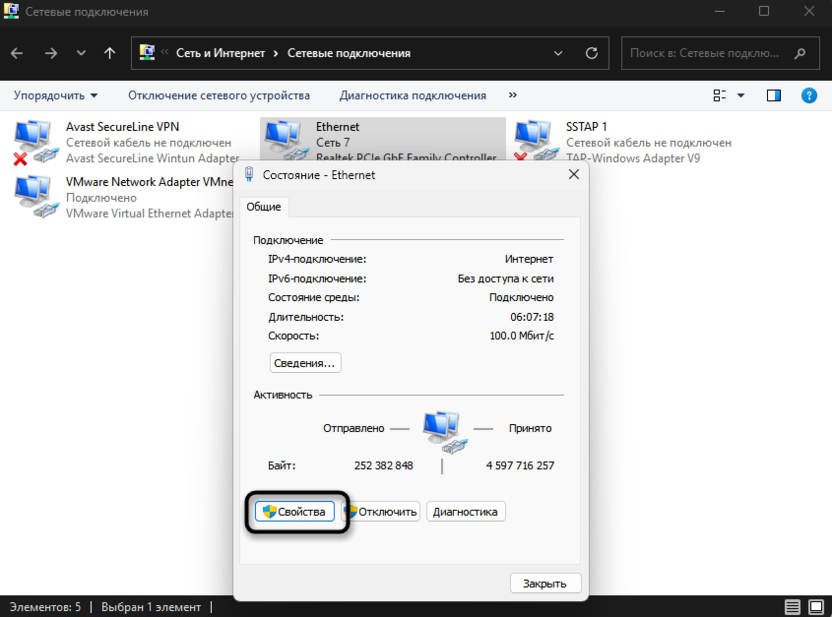This screenshot has width=832, height=617.
Task: Open the address bar history dropdown
Action: pos(558,53)
